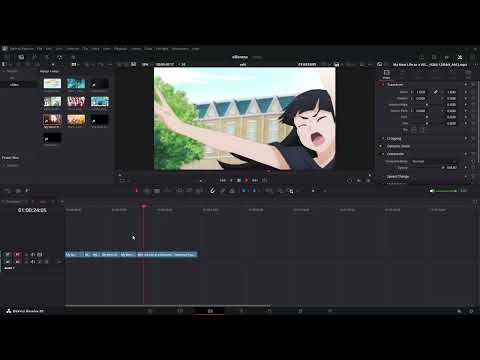The height and width of the screenshot is (360, 480).
Task: Select the Trim Edit Mode tool
Action: [x=147, y=191]
